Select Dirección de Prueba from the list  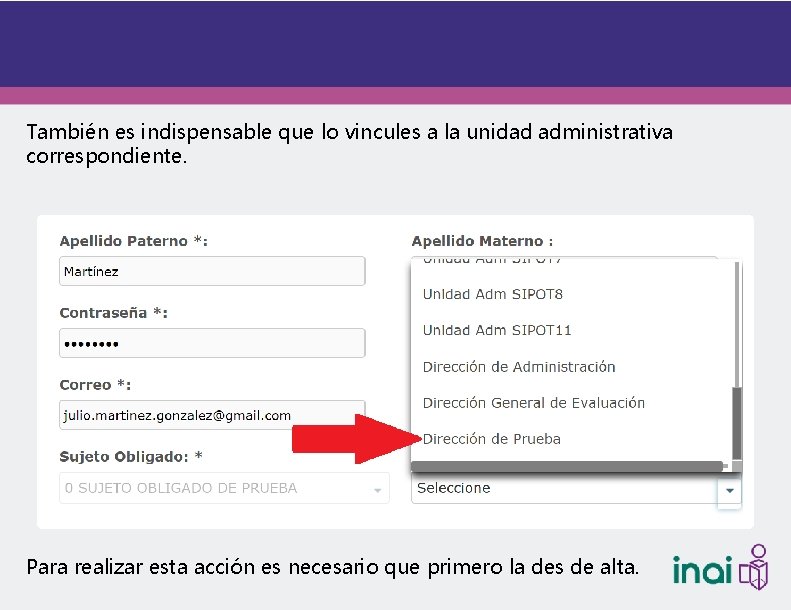(x=491, y=439)
